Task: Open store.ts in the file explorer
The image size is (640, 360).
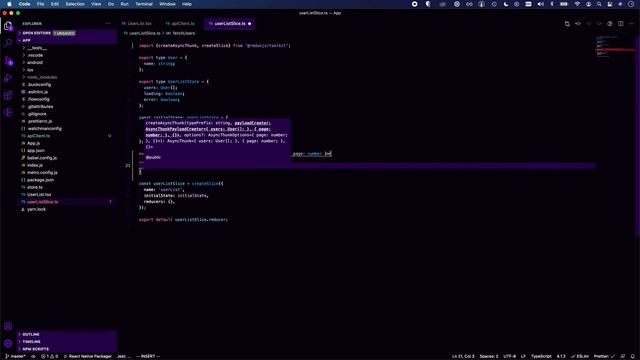Action: [x=67, y=187]
